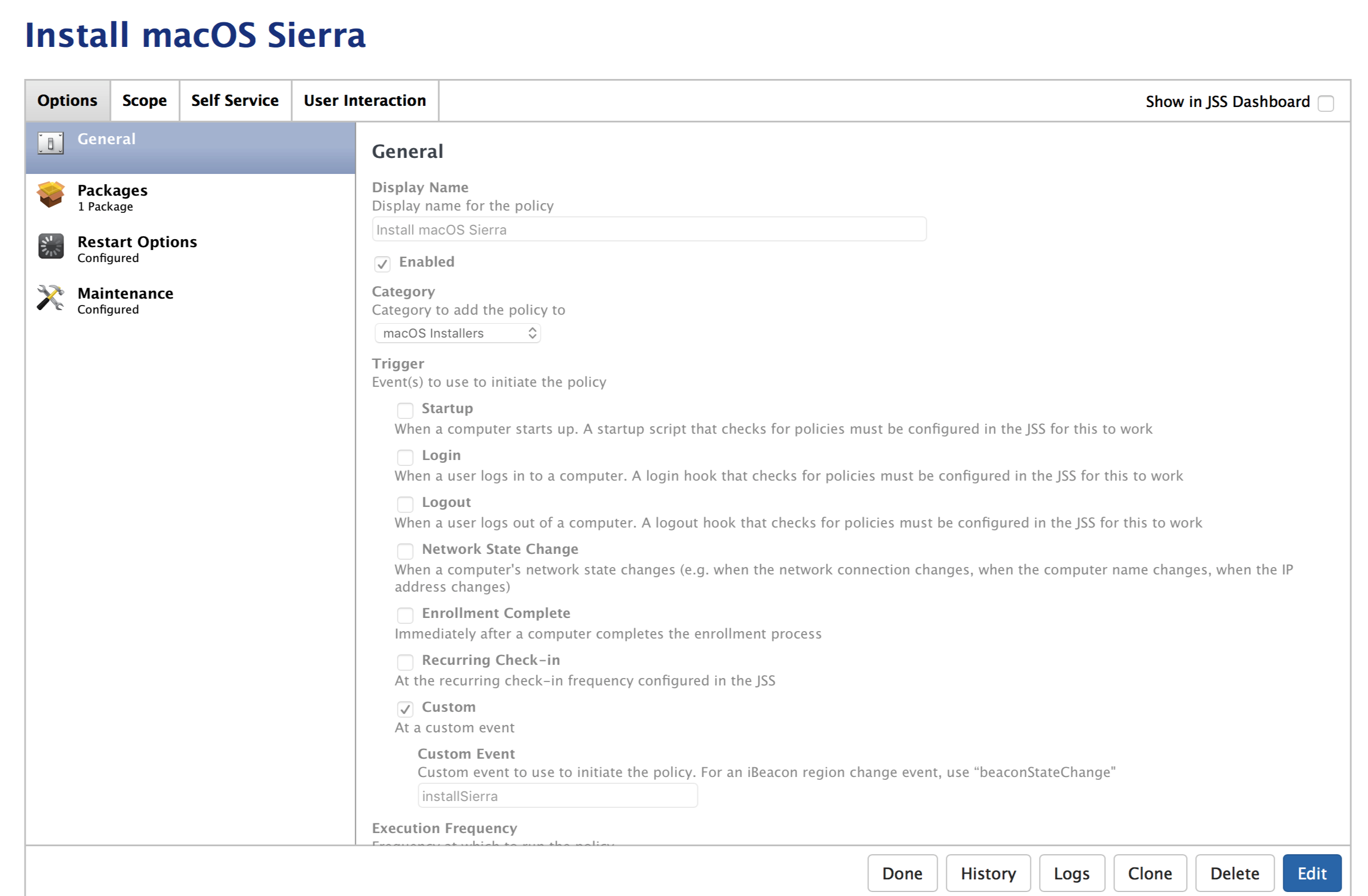Click the Category section label

coord(403,292)
